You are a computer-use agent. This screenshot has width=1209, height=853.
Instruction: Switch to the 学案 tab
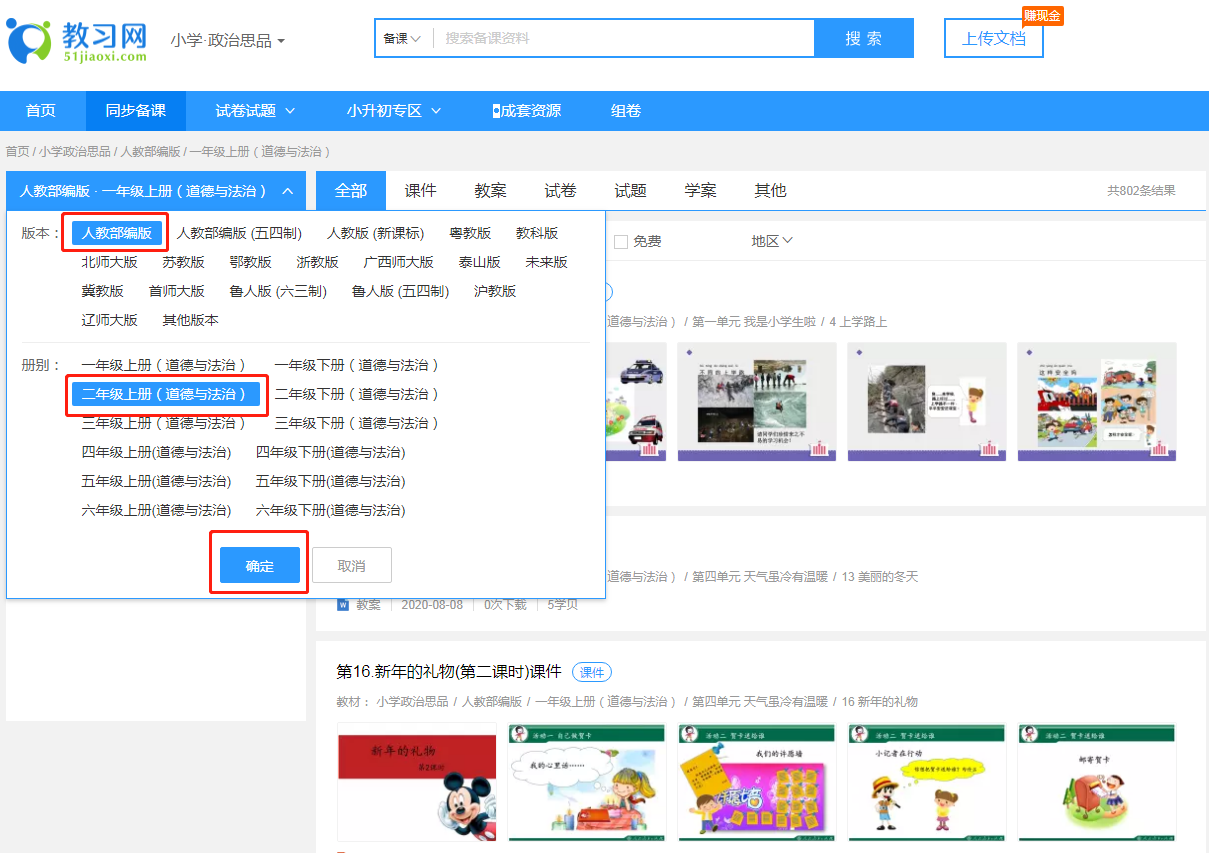click(701, 190)
